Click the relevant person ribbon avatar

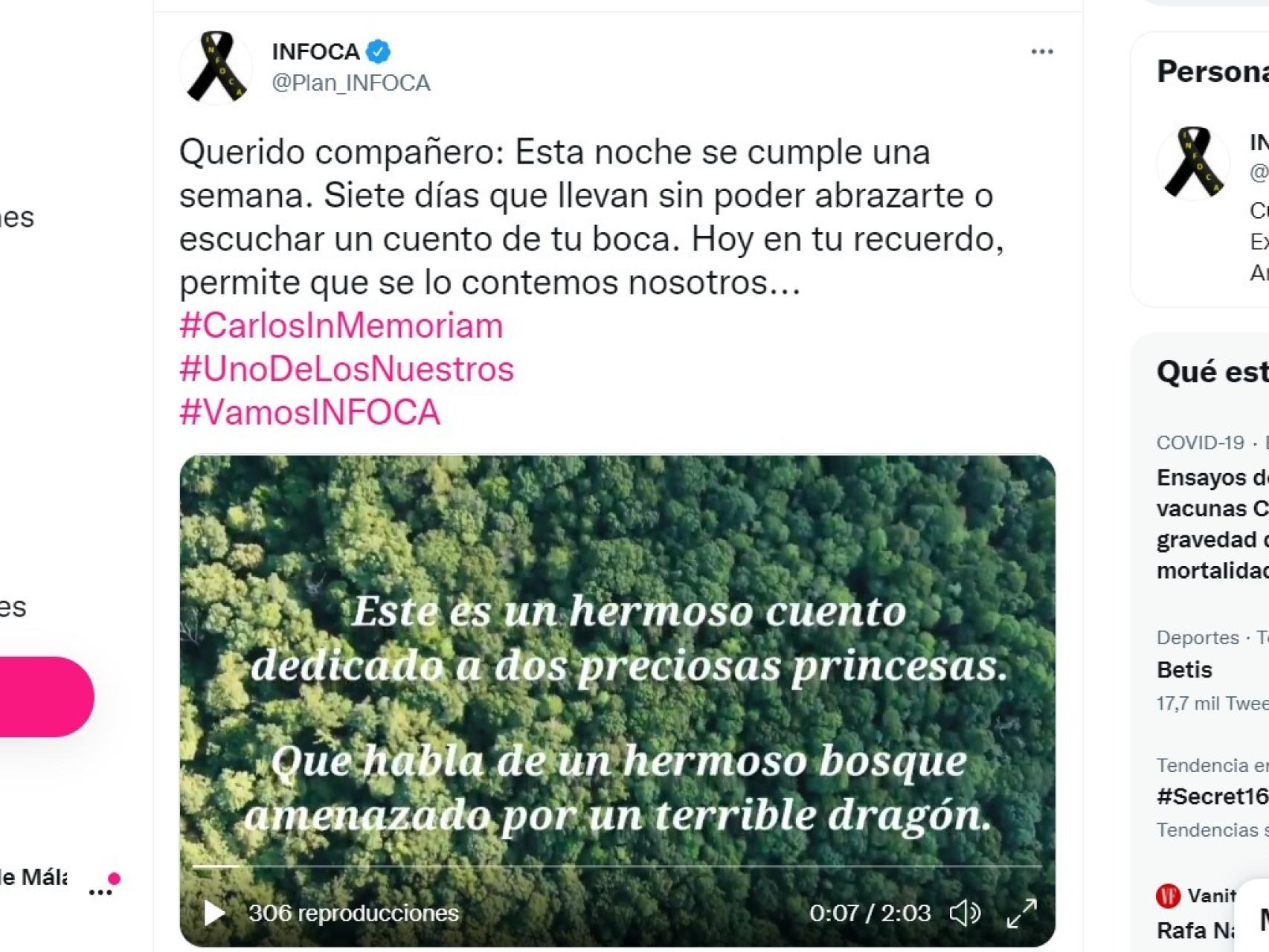pyautogui.click(x=1193, y=162)
